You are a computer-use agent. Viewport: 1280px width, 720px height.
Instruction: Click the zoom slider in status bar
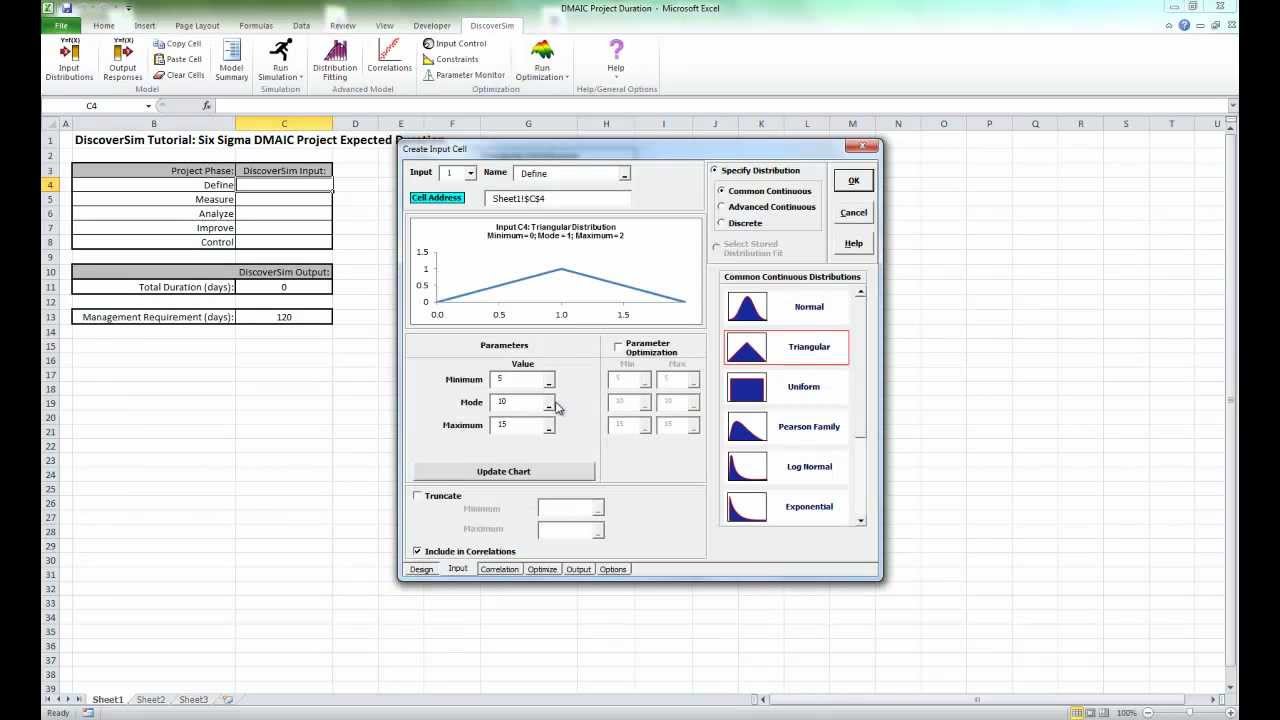1190,713
